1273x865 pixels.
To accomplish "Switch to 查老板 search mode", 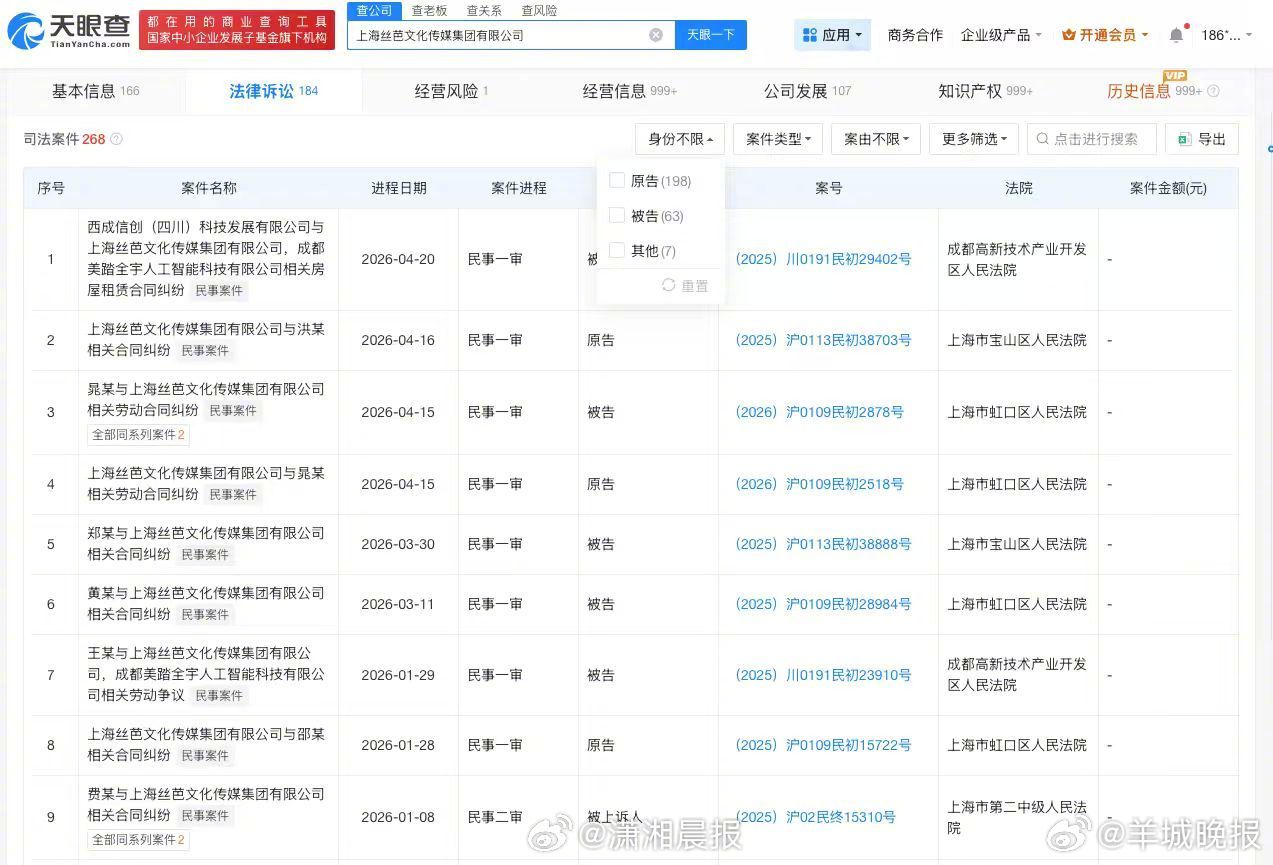I will point(429,10).
